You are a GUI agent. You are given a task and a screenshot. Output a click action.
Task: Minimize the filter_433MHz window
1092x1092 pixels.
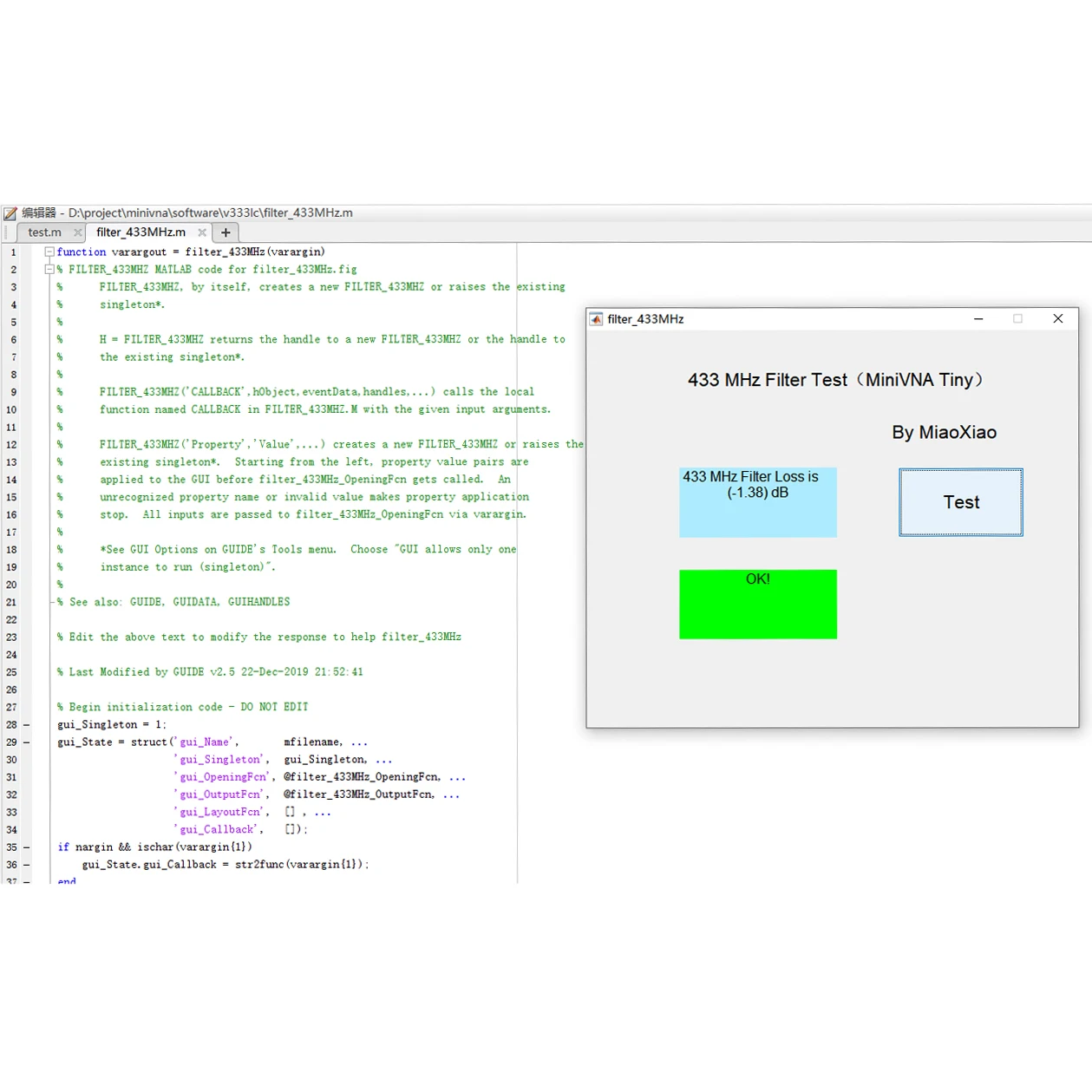[978, 319]
